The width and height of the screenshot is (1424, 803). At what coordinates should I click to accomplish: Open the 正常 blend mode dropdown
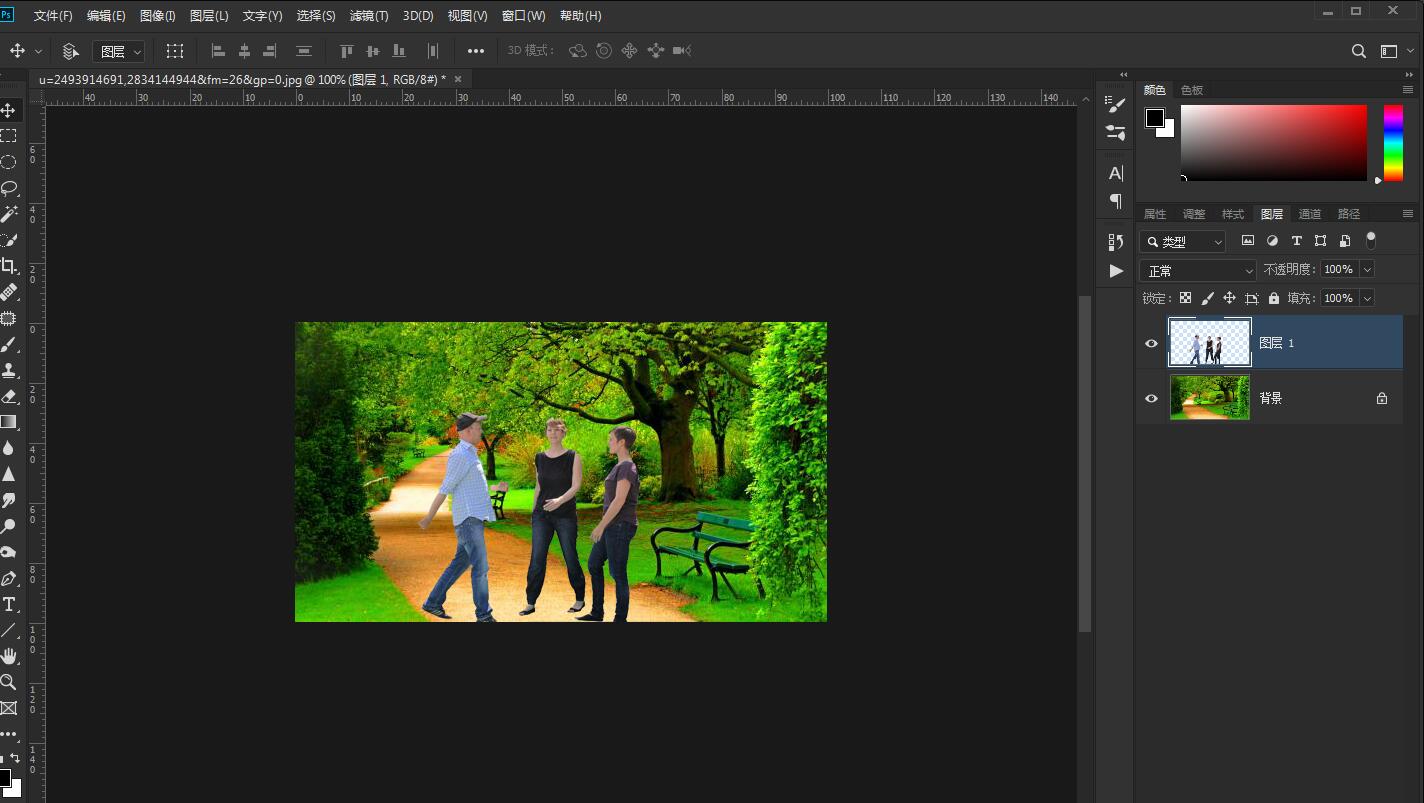tap(1197, 271)
